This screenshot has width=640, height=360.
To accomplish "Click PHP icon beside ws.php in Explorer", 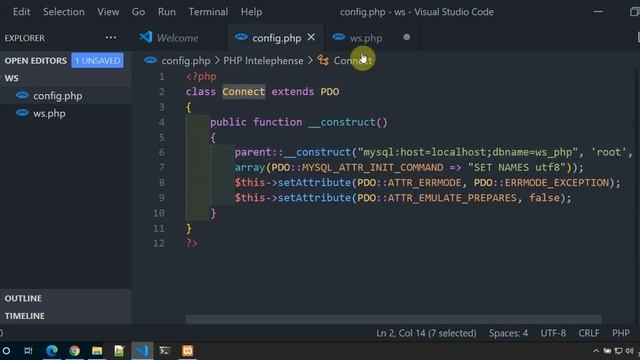I will (x=22, y=113).
